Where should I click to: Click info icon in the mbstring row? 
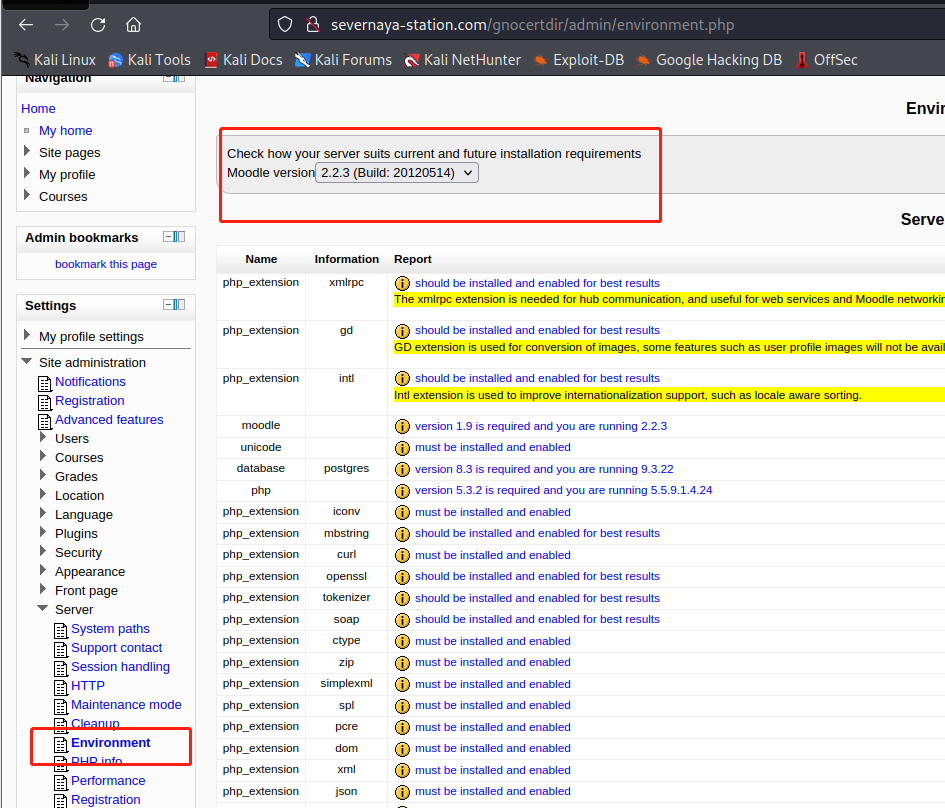point(402,534)
